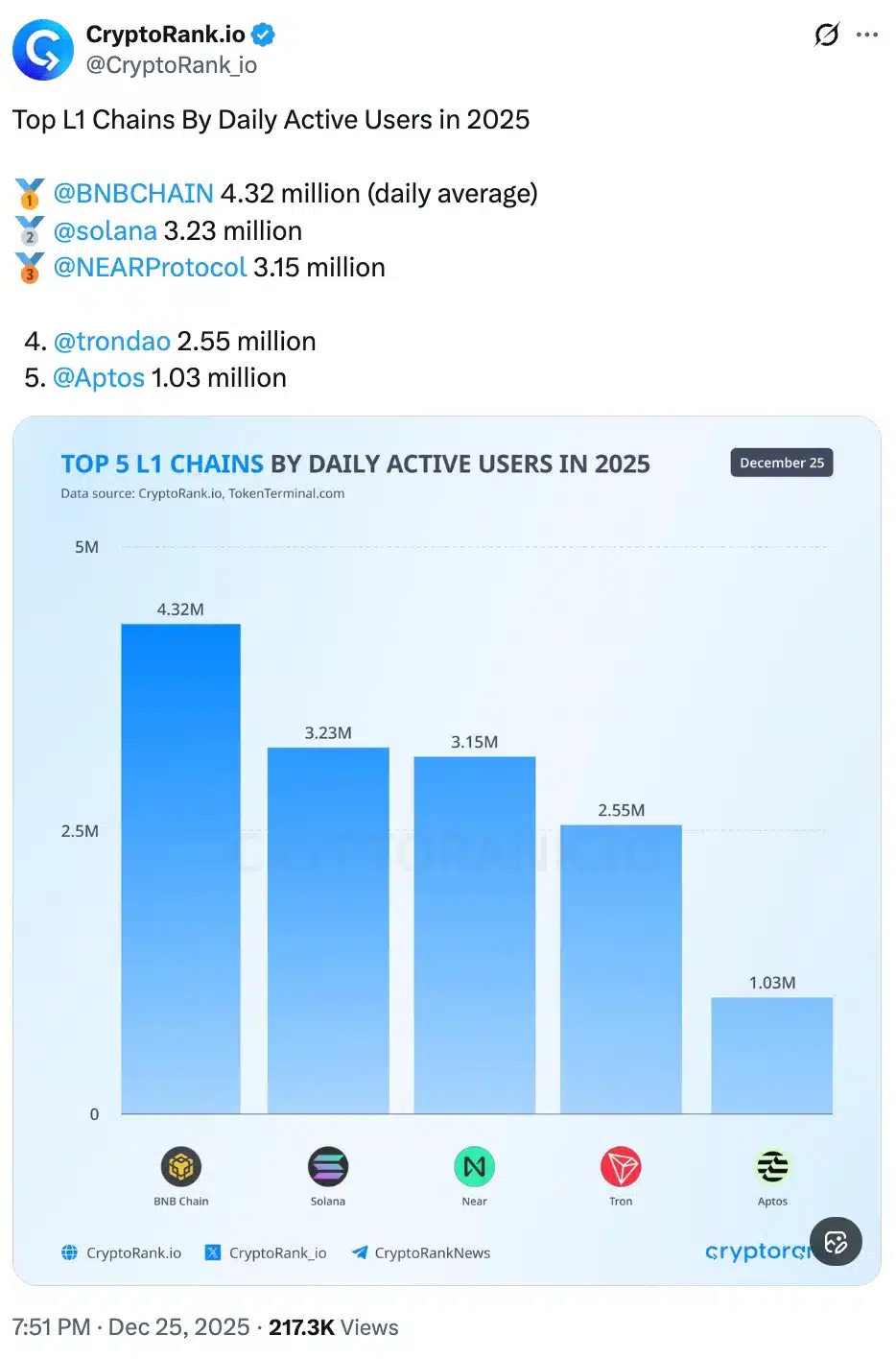Open the @trondao link
This screenshot has height=1359, width=896.
pos(112,341)
